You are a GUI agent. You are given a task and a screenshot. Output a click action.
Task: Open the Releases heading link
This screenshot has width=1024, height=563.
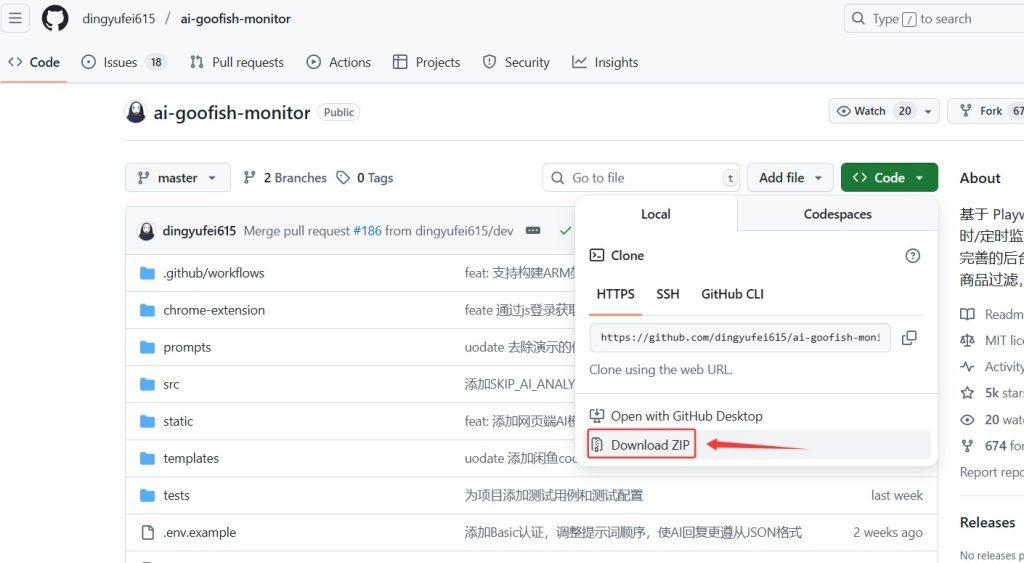click(x=987, y=523)
